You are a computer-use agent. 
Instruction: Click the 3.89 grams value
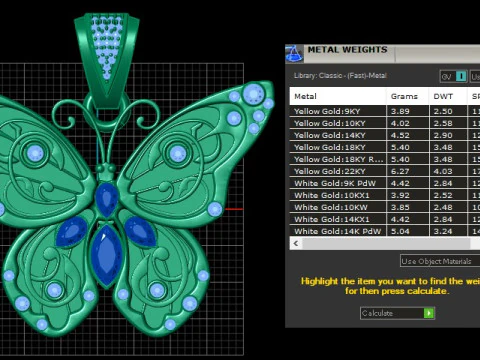400,111
